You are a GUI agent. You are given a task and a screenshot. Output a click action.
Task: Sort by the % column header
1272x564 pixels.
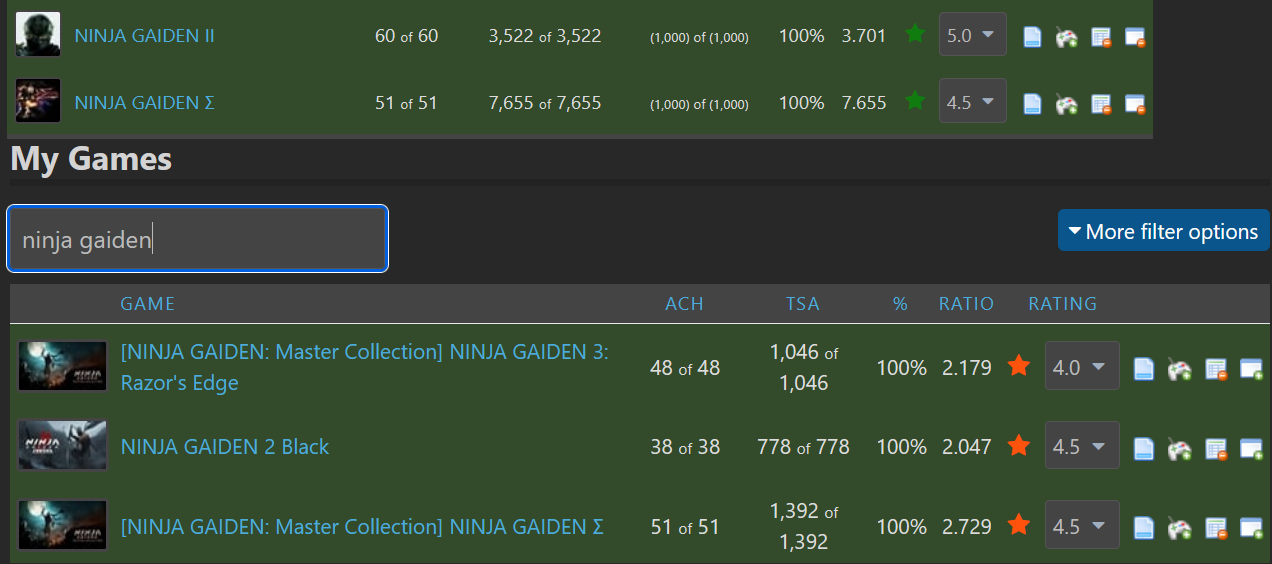[x=901, y=304]
